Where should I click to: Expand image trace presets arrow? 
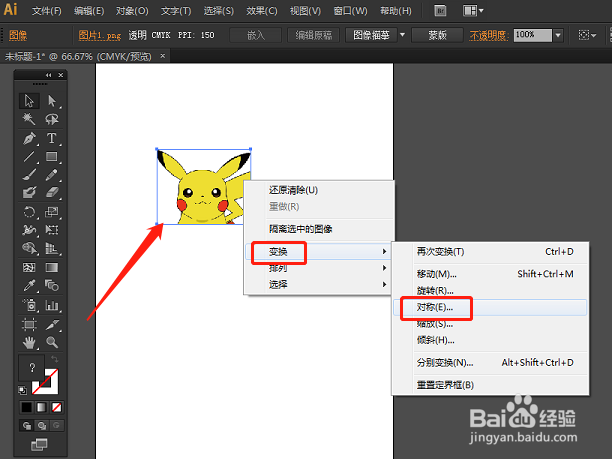pyautogui.click(x=402, y=36)
